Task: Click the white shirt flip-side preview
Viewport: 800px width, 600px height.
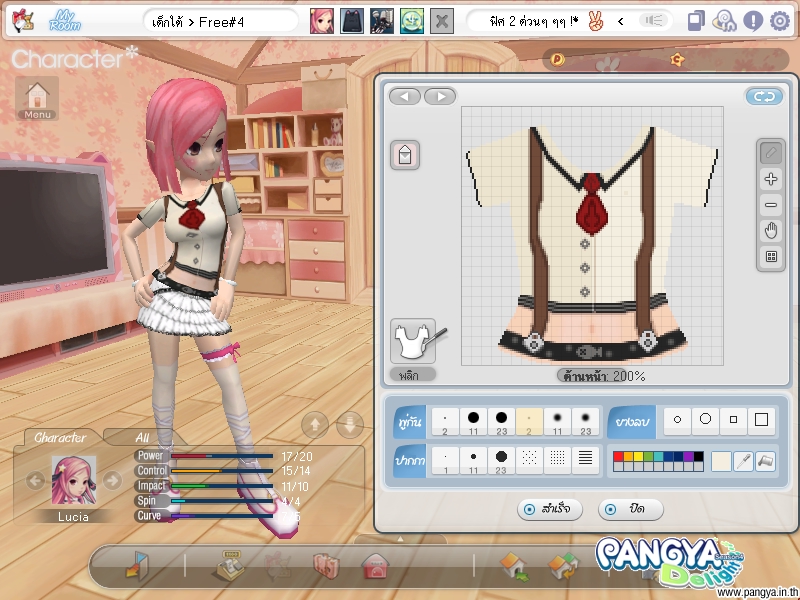Action: coord(414,341)
